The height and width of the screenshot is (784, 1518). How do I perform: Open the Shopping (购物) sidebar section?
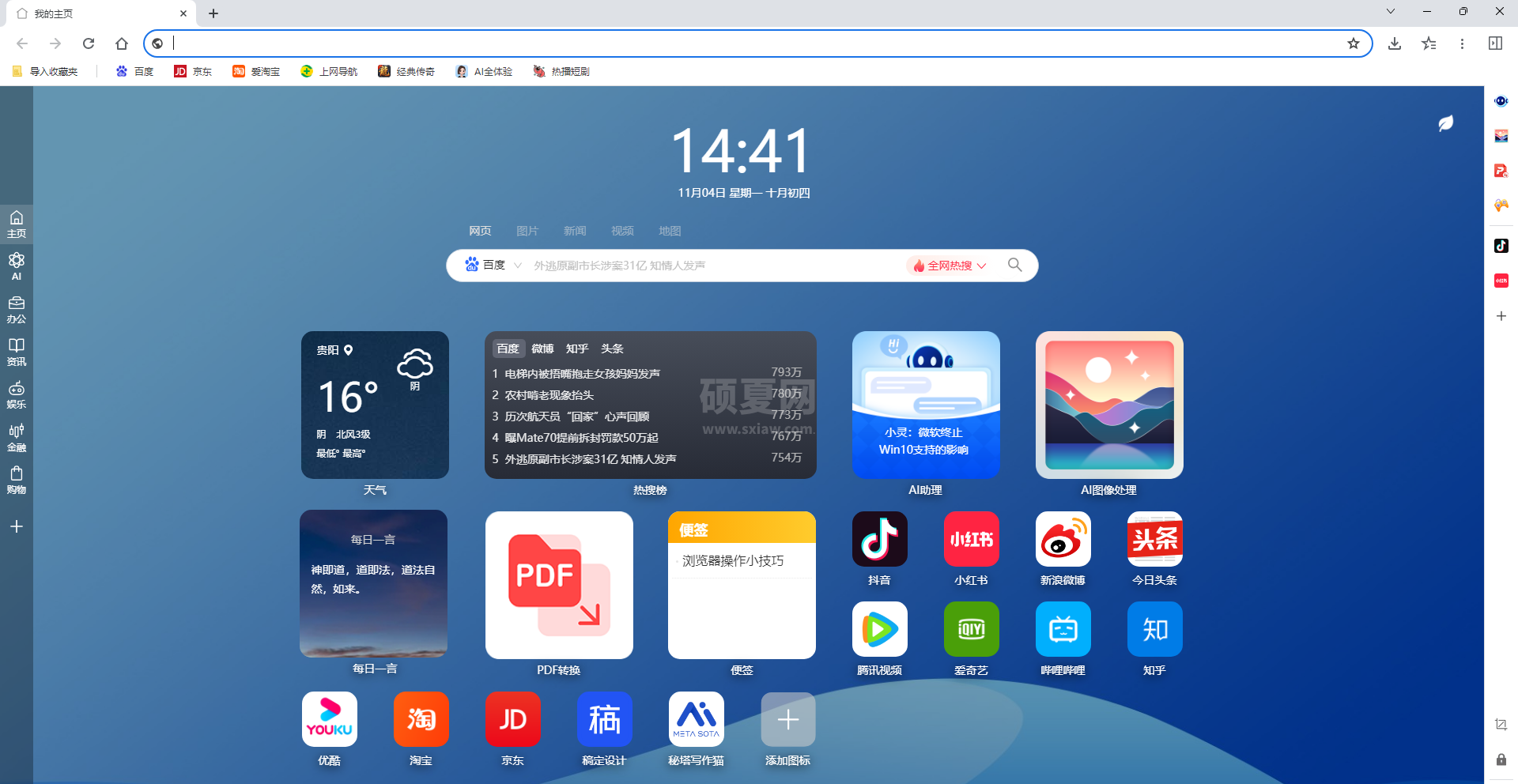pos(17,480)
